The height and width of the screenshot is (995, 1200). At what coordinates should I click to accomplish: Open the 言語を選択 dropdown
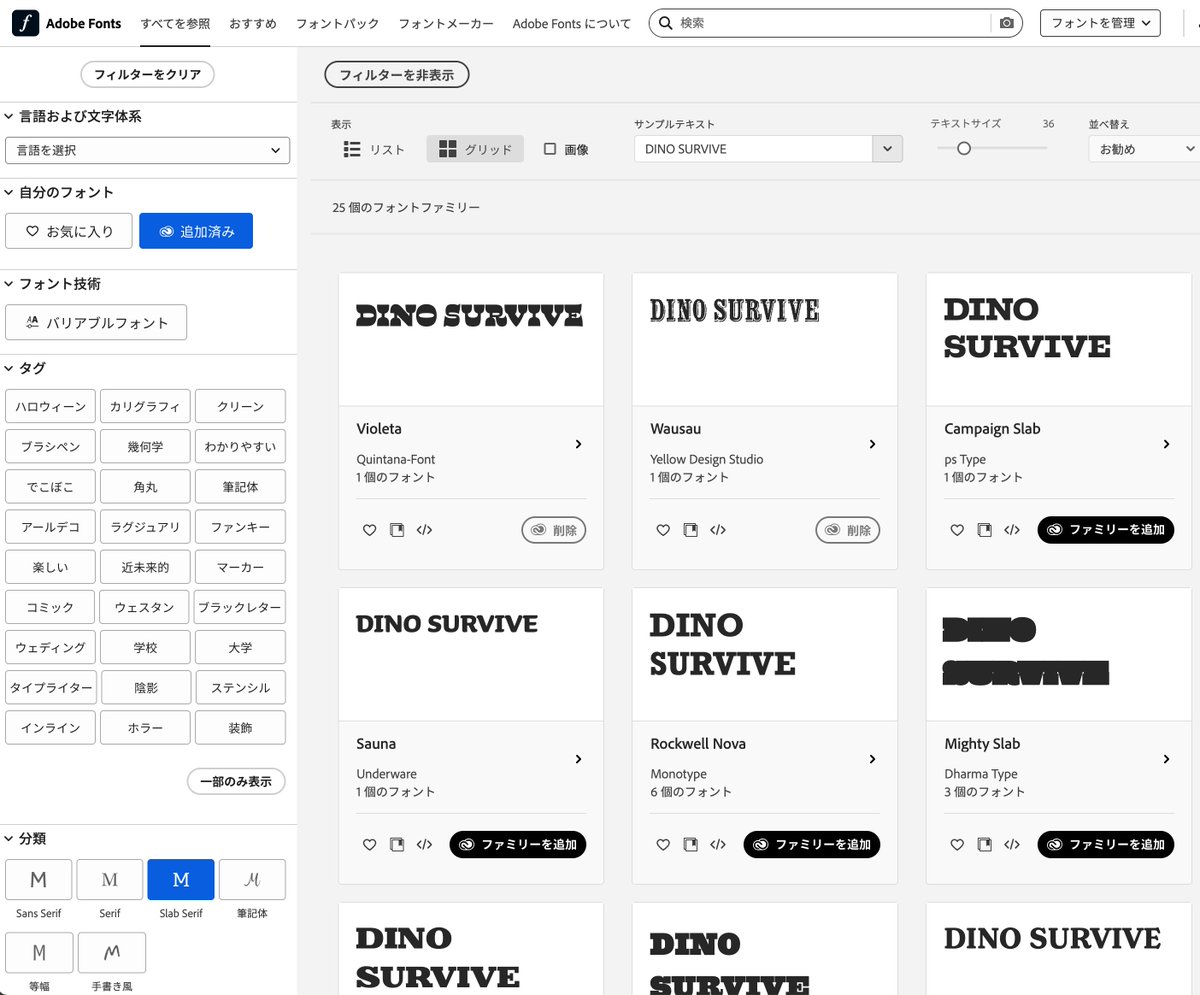(x=147, y=150)
